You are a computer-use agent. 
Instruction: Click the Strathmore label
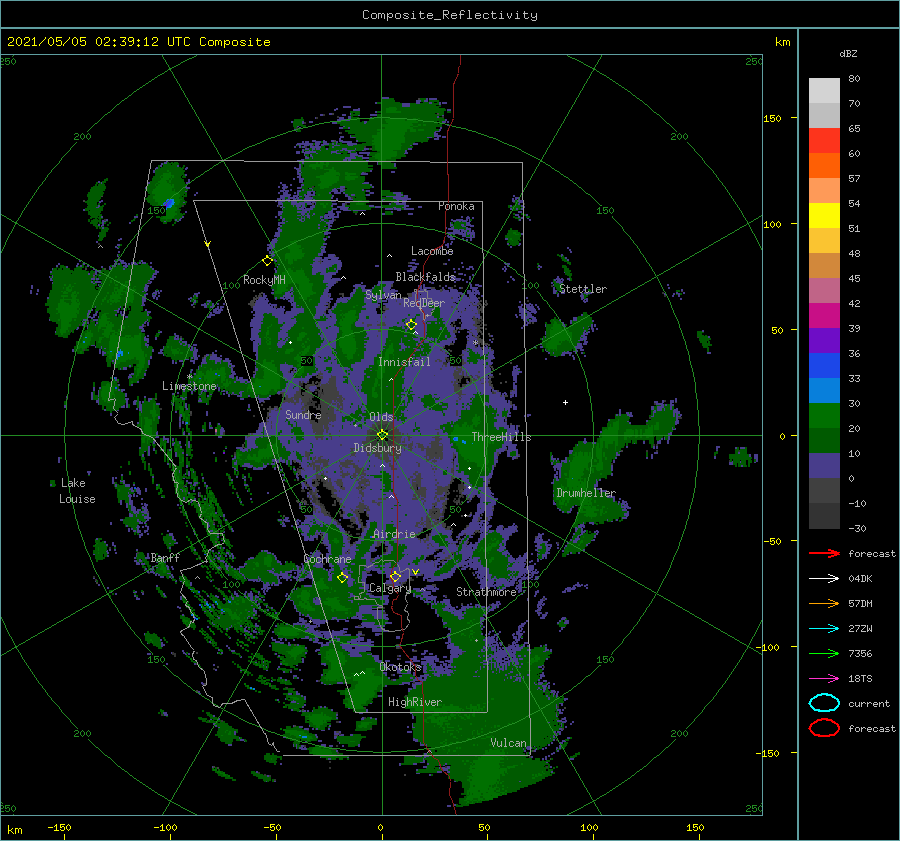[486, 592]
